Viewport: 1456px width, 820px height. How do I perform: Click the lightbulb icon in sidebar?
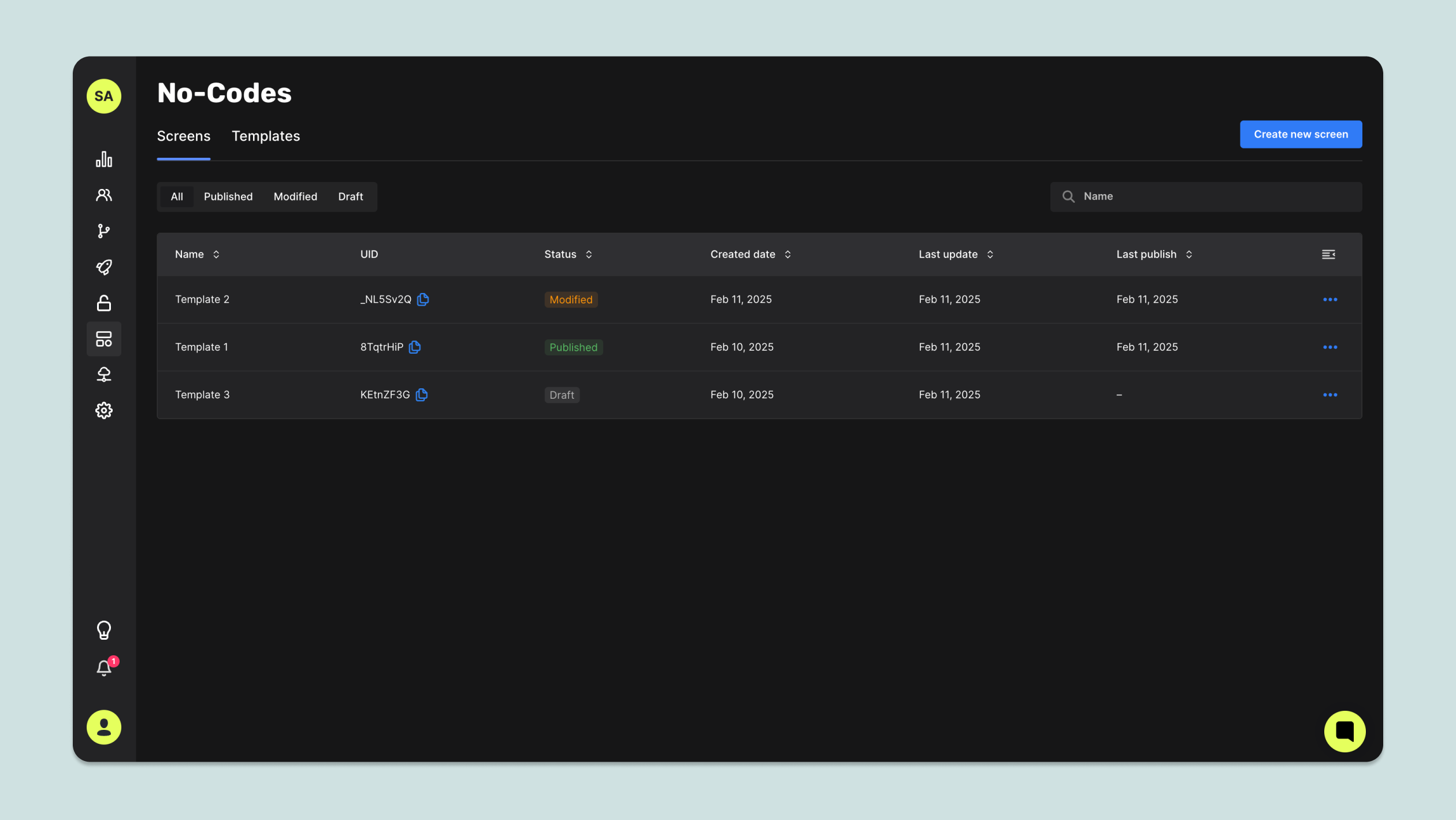[x=104, y=630]
